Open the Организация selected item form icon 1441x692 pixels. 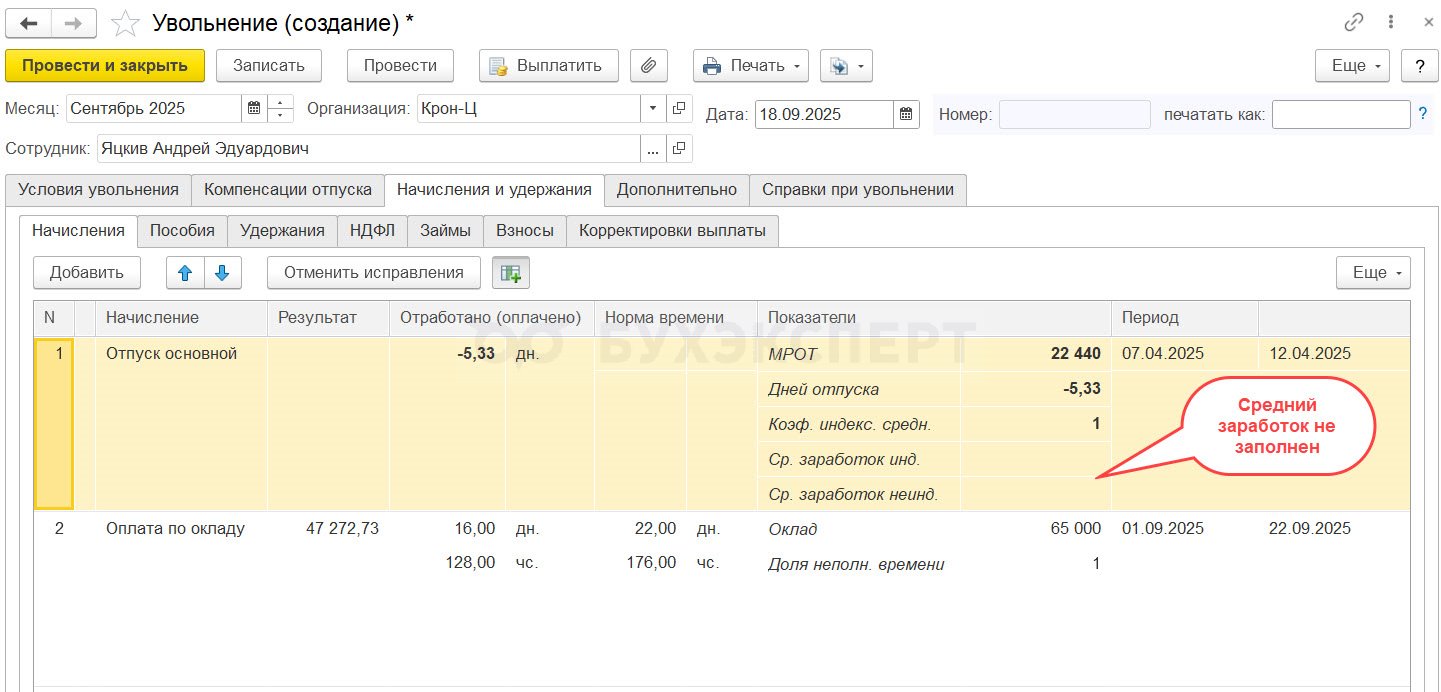tap(679, 108)
